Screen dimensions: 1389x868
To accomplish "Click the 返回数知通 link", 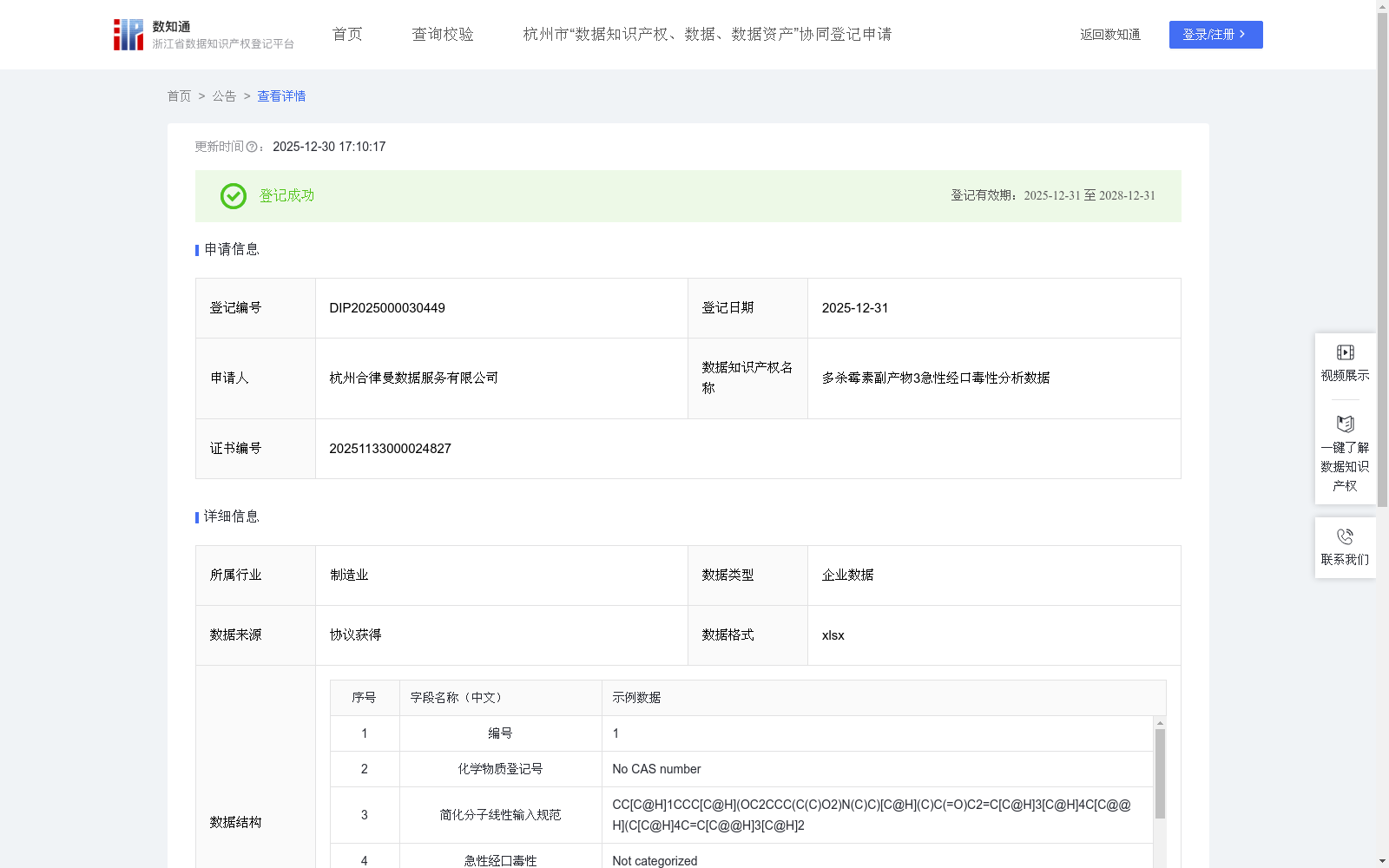I will click(x=1110, y=35).
